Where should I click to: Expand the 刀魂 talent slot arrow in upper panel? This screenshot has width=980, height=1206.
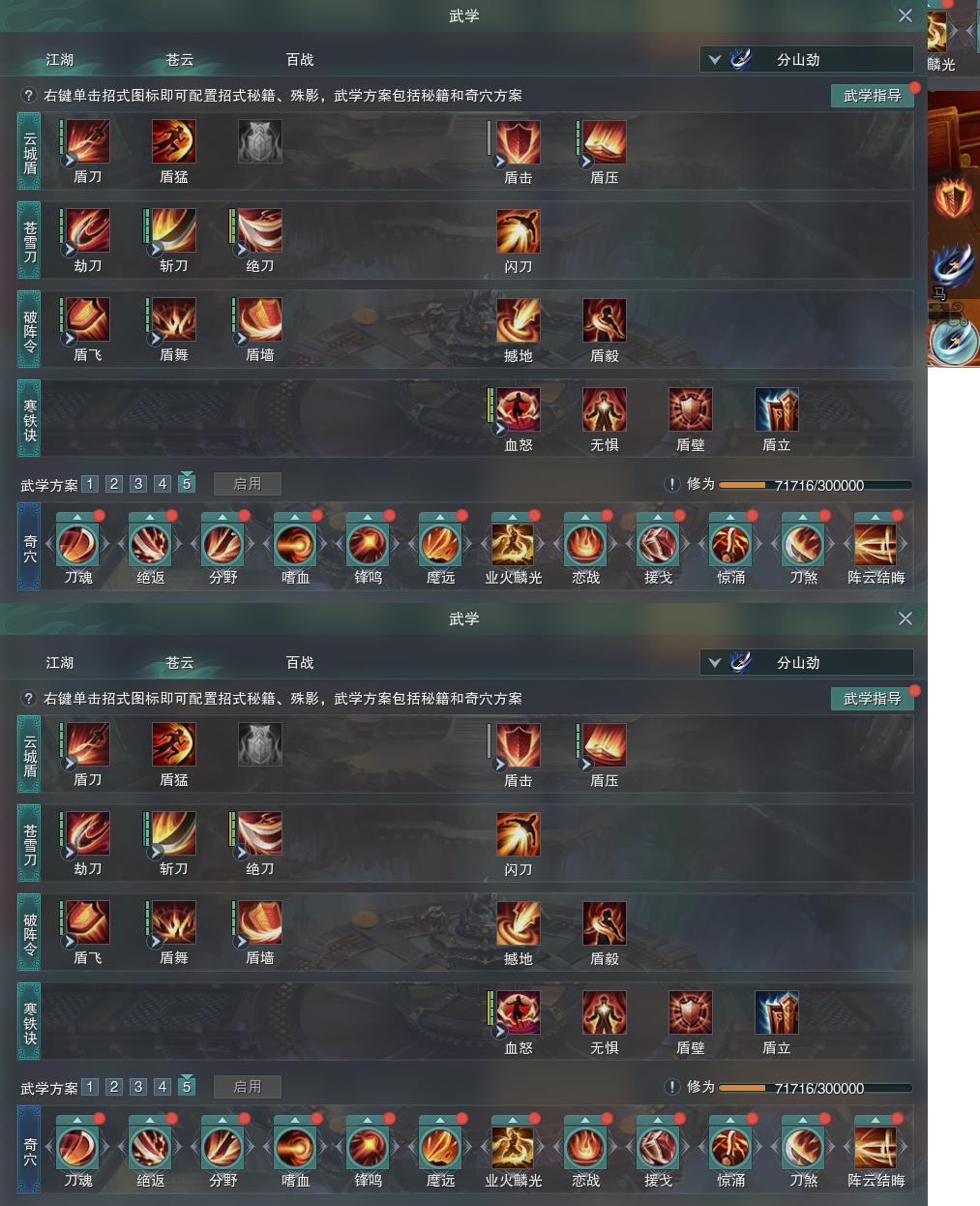[77, 517]
